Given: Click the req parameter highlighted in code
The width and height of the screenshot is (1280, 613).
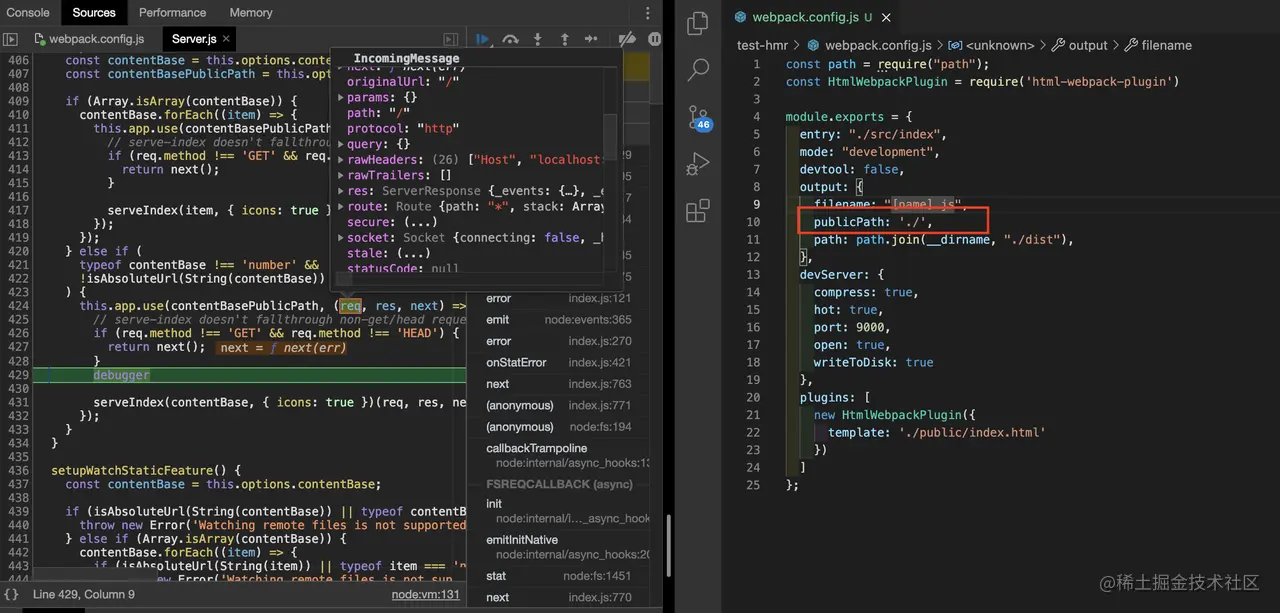Looking at the screenshot, I should pyautogui.click(x=350, y=306).
